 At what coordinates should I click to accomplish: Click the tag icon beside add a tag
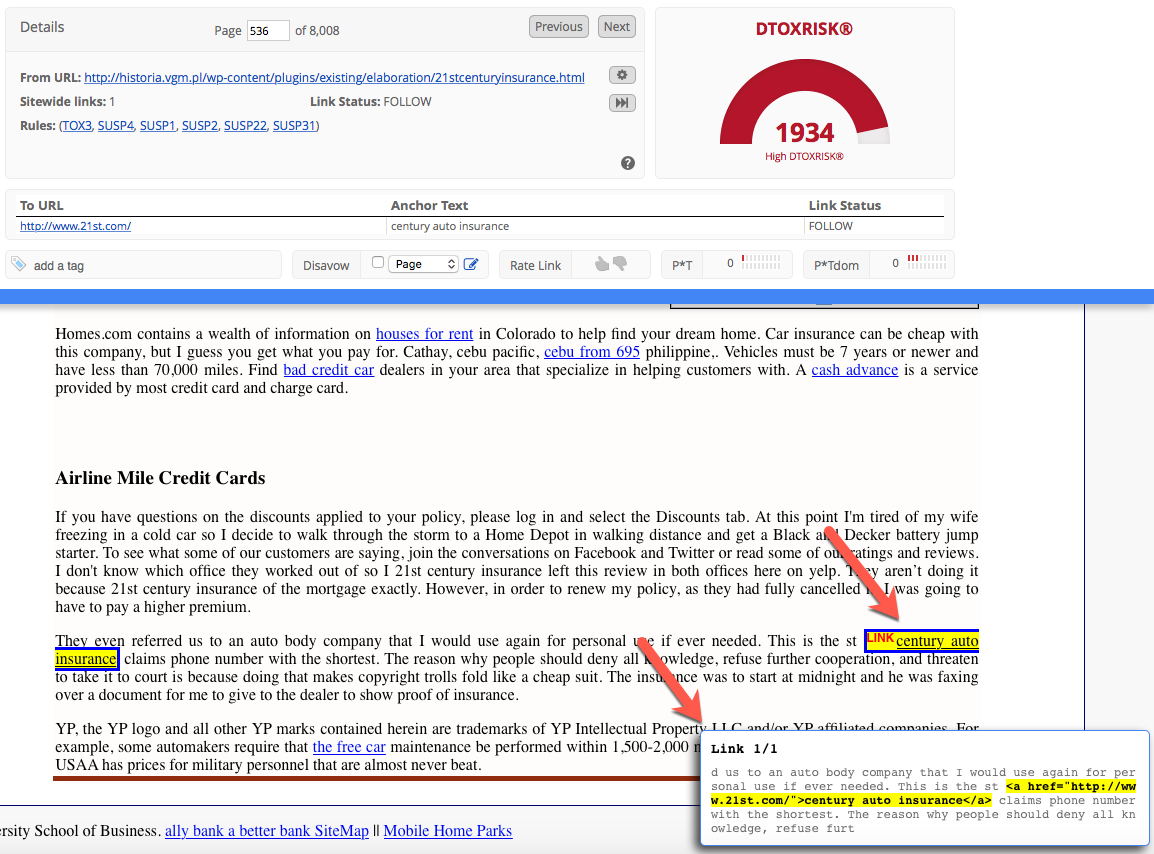[19, 264]
